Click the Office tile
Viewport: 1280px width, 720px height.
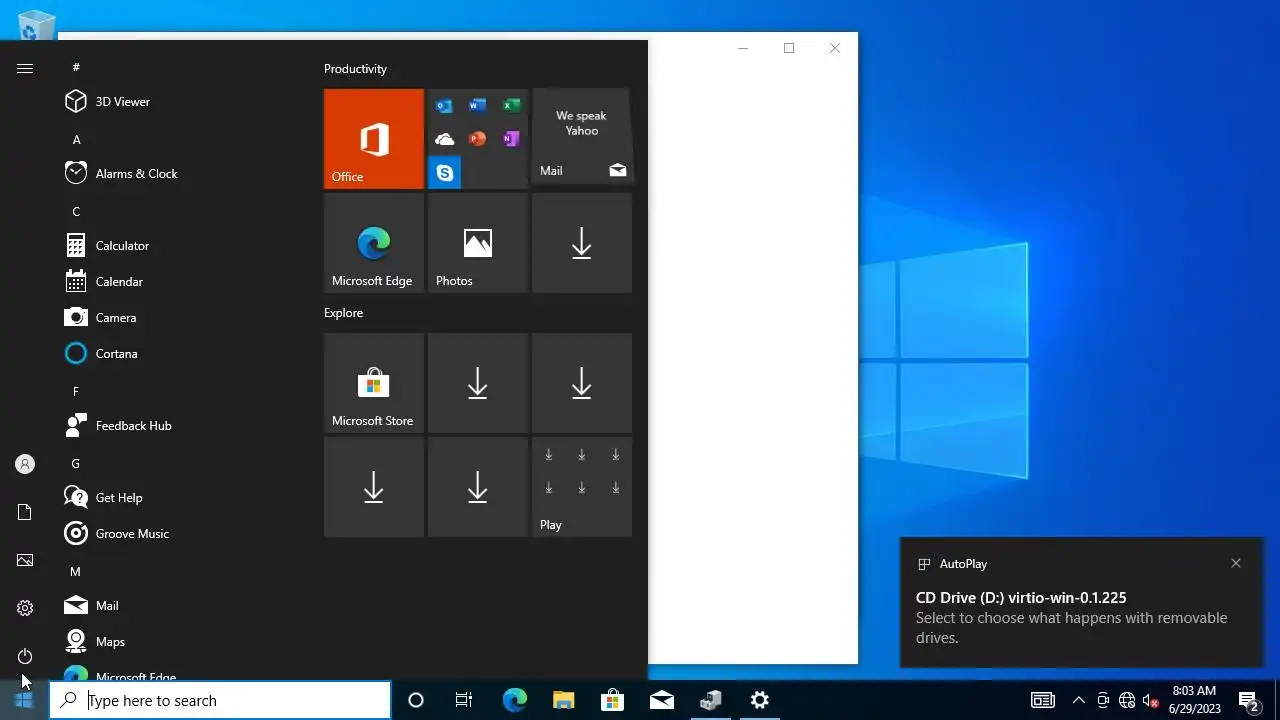point(374,139)
